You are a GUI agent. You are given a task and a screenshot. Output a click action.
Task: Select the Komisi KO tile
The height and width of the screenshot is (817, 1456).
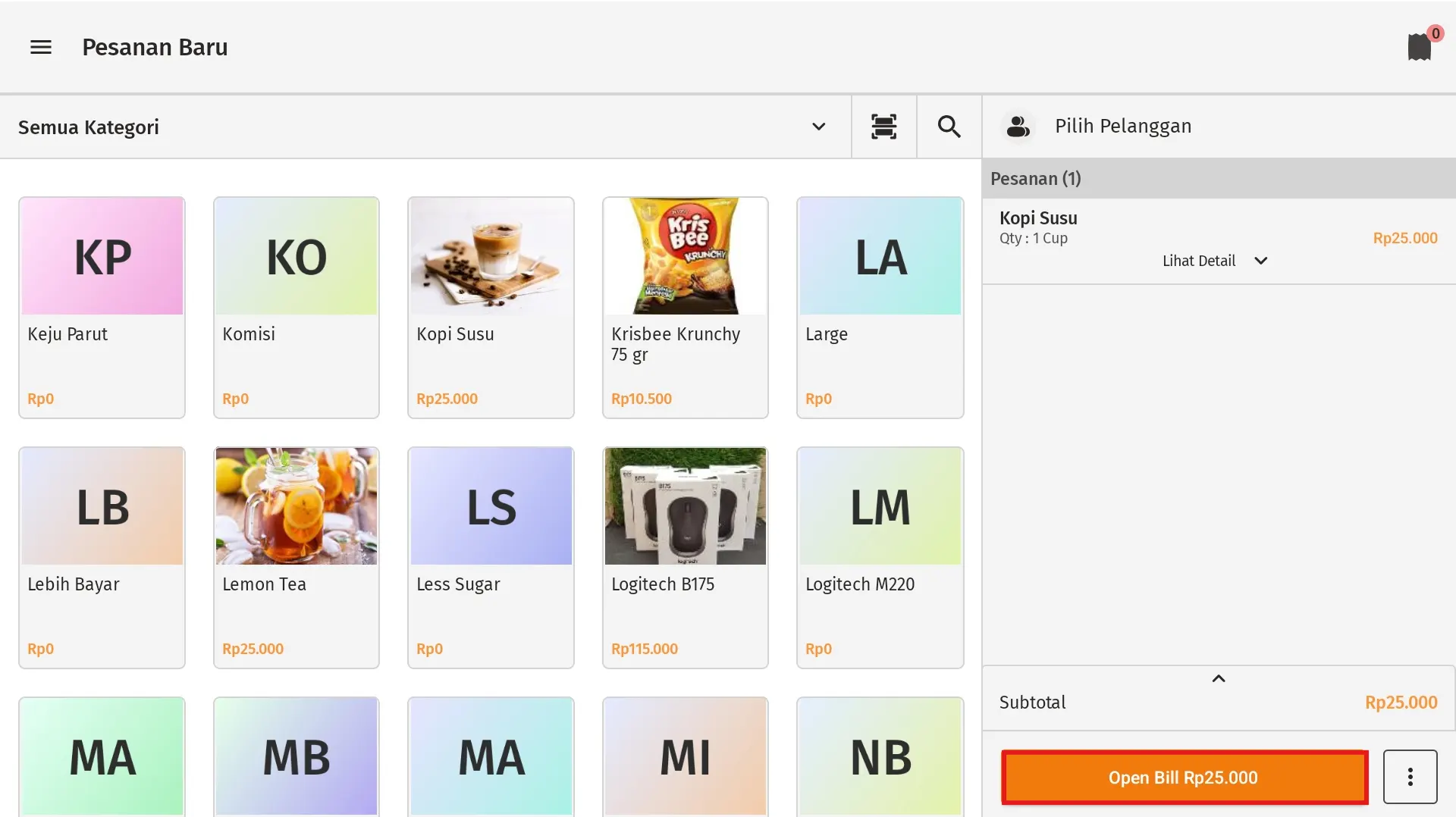tap(297, 307)
